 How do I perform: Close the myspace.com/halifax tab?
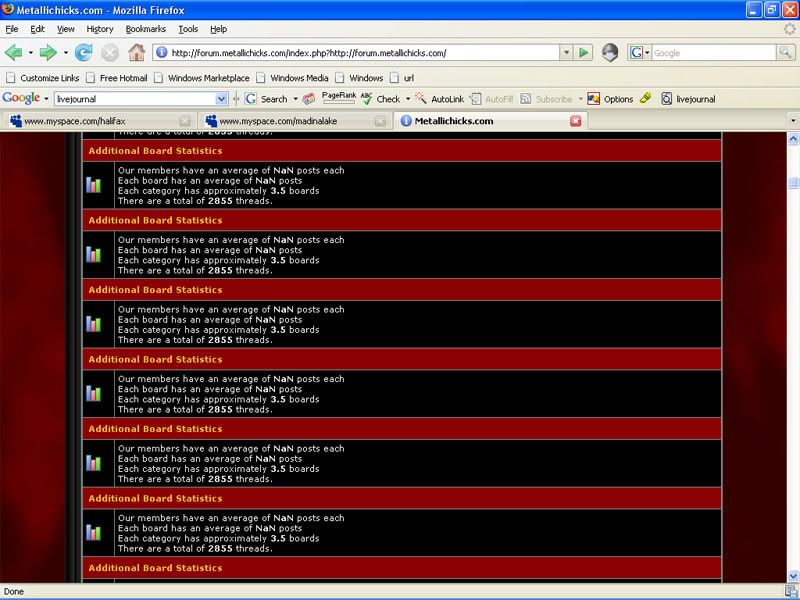(x=185, y=121)
